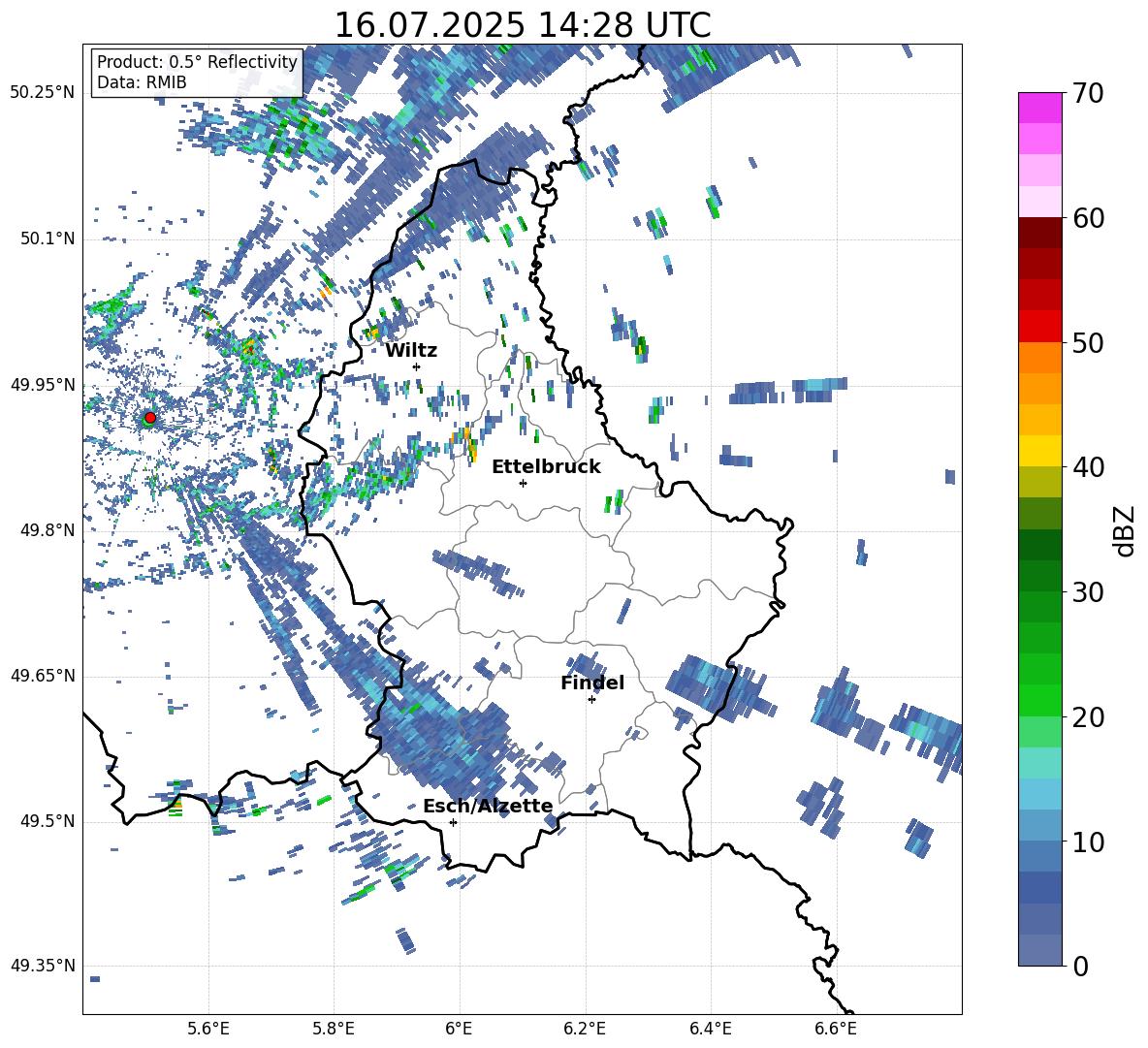Click the cross marker below Ettelbruck
The width and height of the screenshot is (1148, 1048).
(523, 483)
